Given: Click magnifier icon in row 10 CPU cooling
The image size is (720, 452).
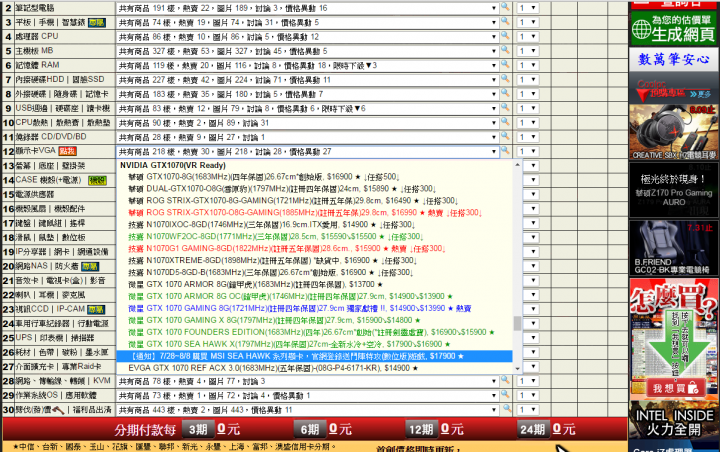Looking at the screenshot, I should (x=505, y=122).
